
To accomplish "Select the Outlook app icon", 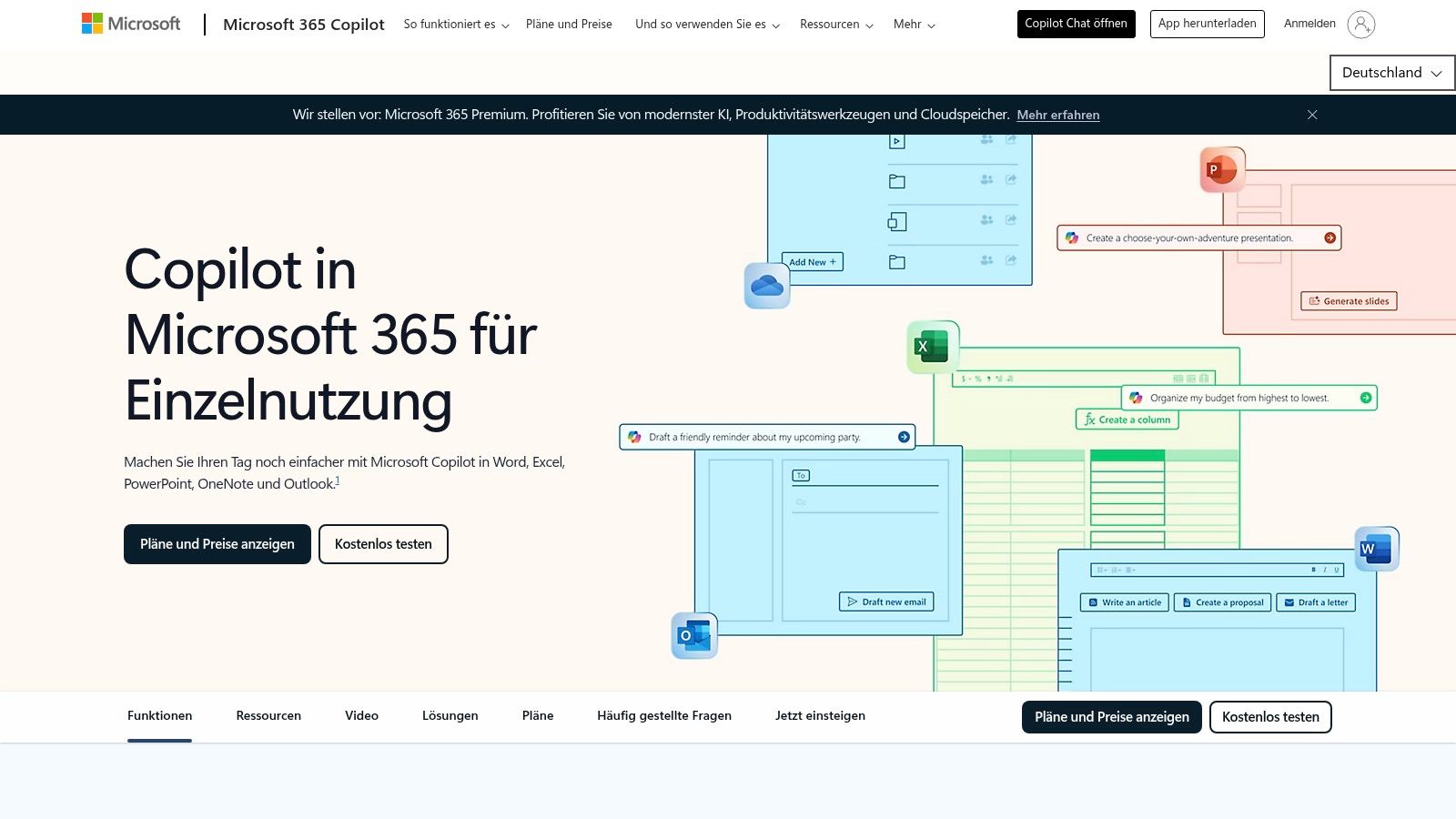I will [x=693, y=634].
